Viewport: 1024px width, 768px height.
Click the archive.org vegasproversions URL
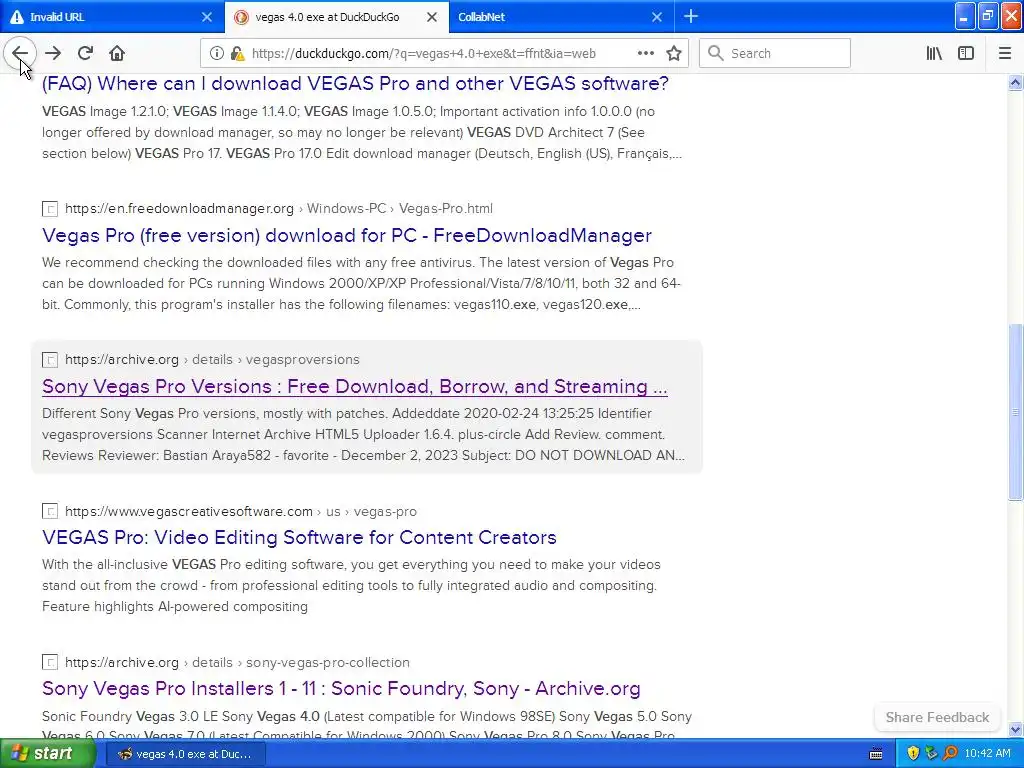[x=212, y=360]
